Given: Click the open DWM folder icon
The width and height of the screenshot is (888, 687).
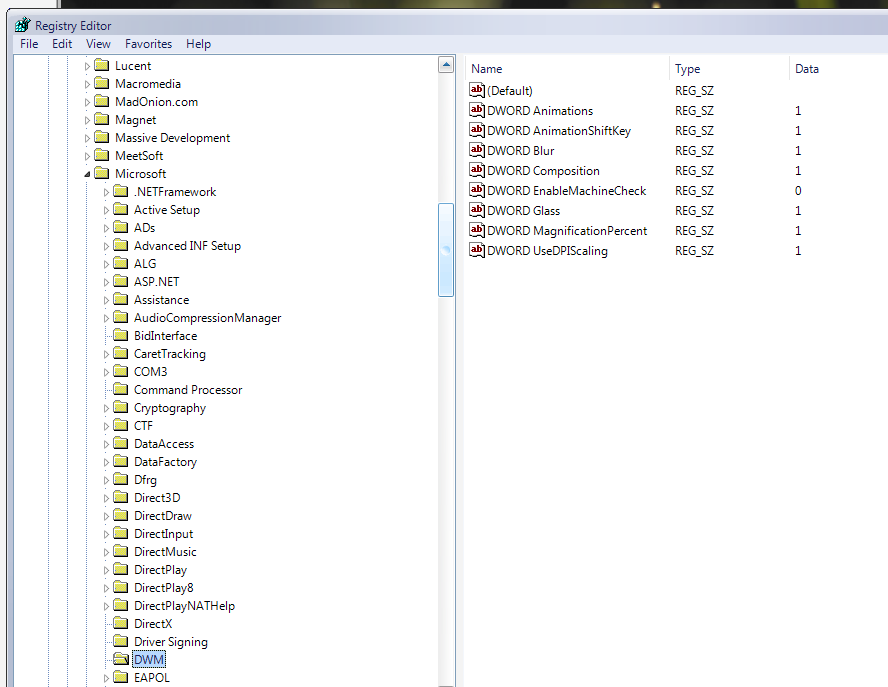Looking at the screenshot, I should [x=121, y=659].
